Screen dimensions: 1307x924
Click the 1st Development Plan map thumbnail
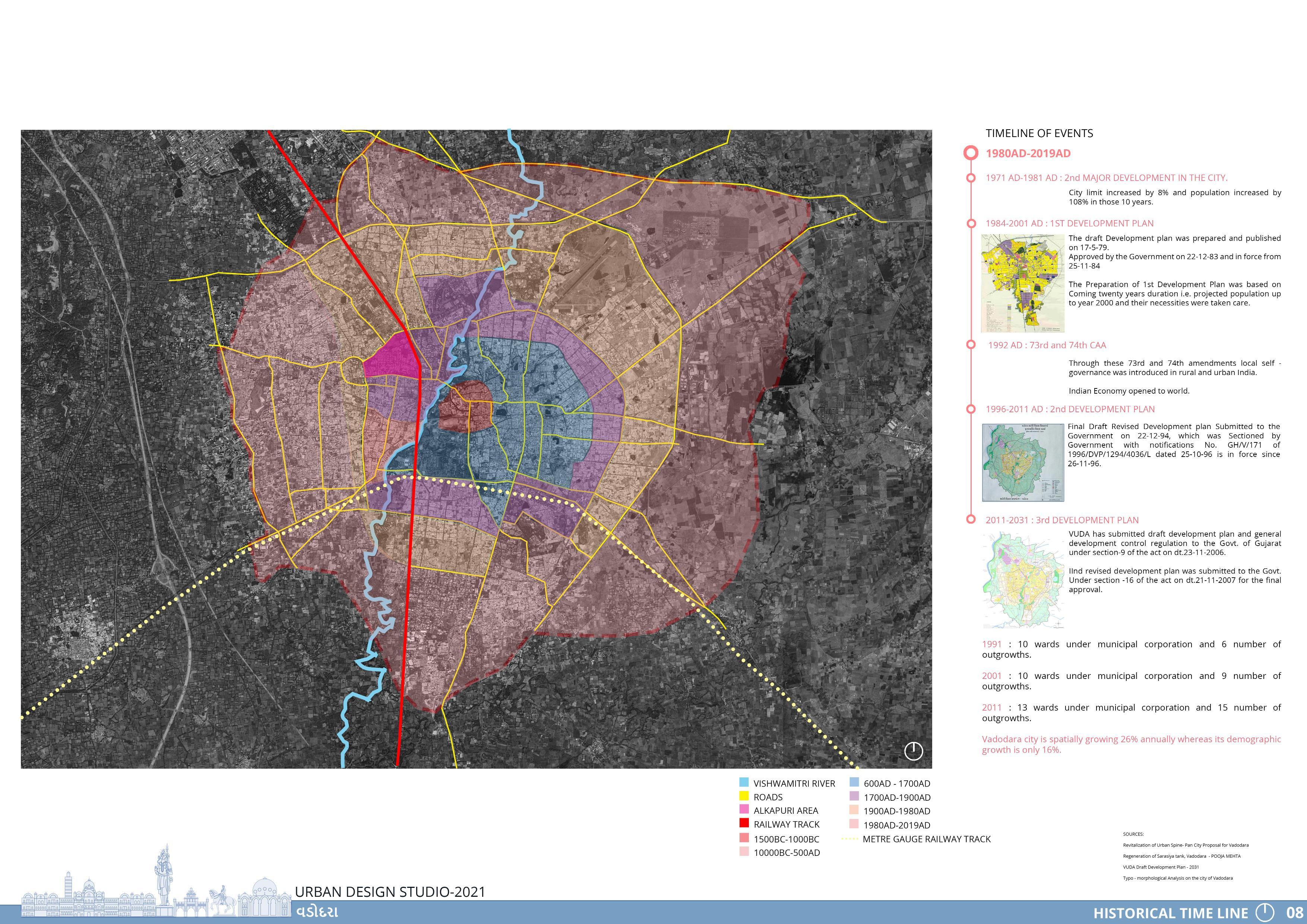coord(1022,283)
